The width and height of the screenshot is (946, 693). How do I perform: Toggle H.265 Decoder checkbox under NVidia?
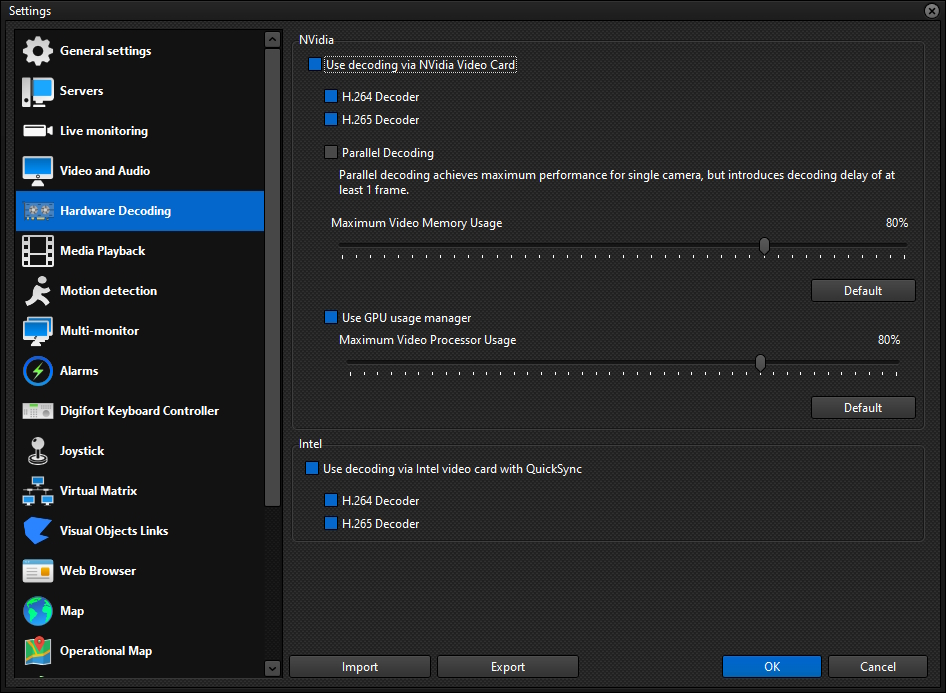point(331,119)
